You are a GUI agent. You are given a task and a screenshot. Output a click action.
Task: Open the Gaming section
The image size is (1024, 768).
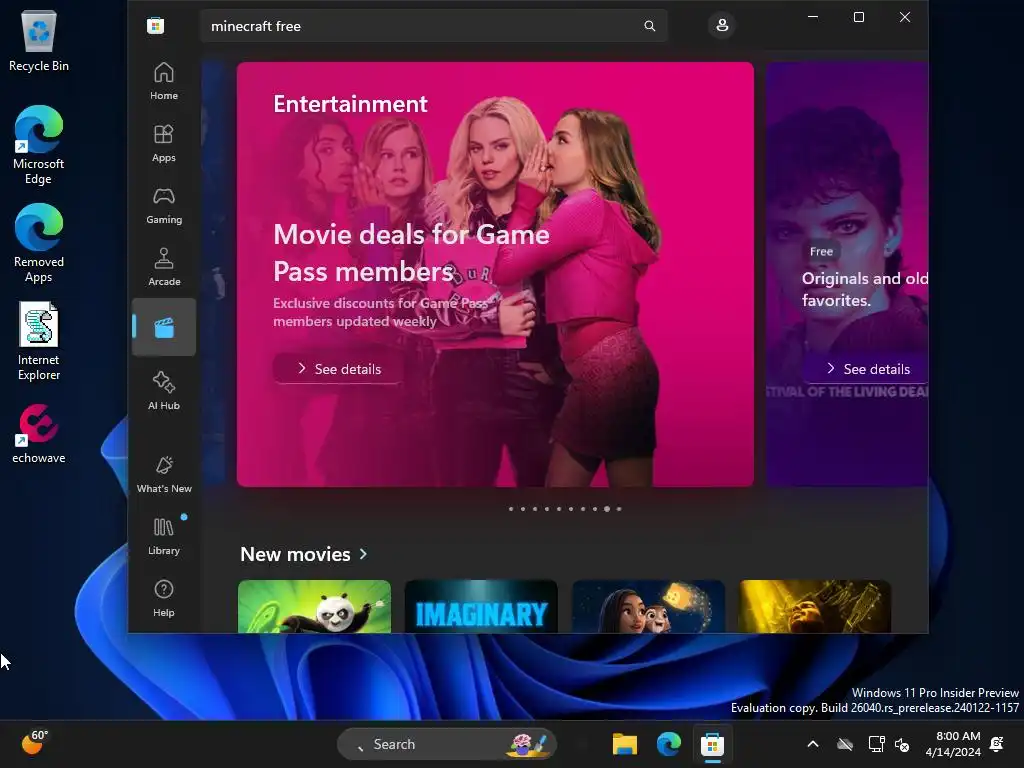click(163, 205)
